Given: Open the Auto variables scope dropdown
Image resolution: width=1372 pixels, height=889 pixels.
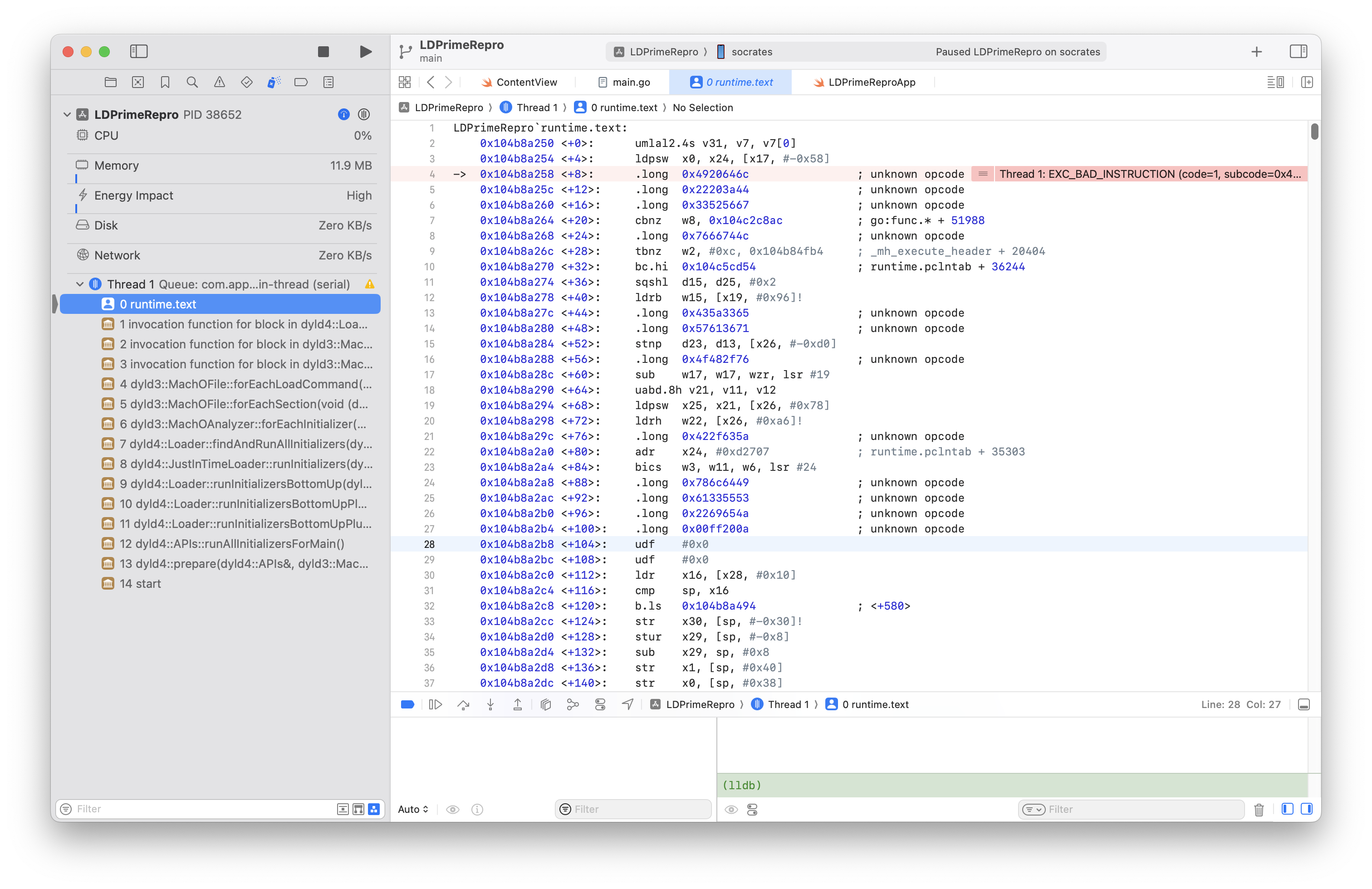Looking at the screenshot, I should [x=413, y=809].
